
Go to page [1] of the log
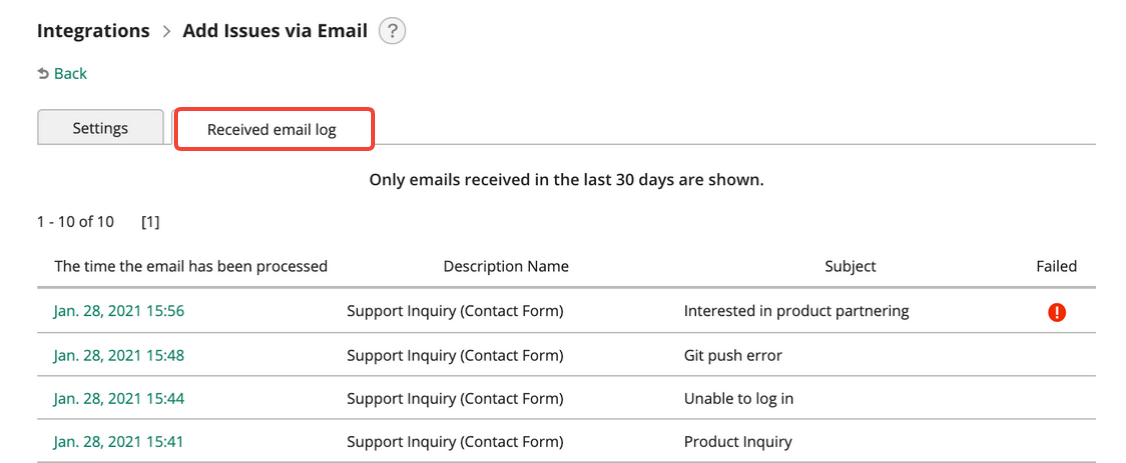(150, 222)
